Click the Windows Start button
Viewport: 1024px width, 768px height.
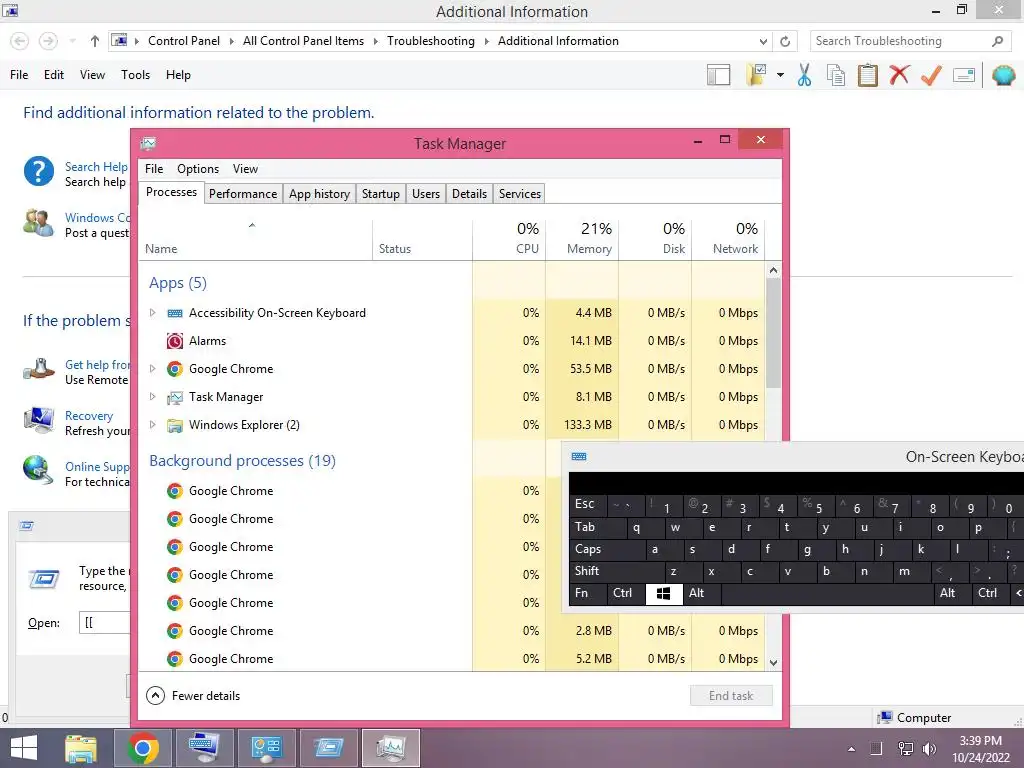[x=24, y=748]
